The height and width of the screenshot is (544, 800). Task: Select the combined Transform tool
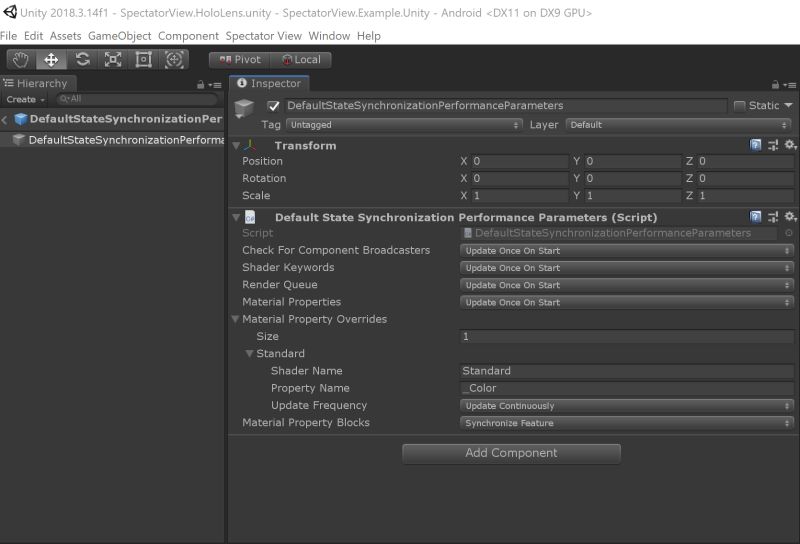(174, 60)
